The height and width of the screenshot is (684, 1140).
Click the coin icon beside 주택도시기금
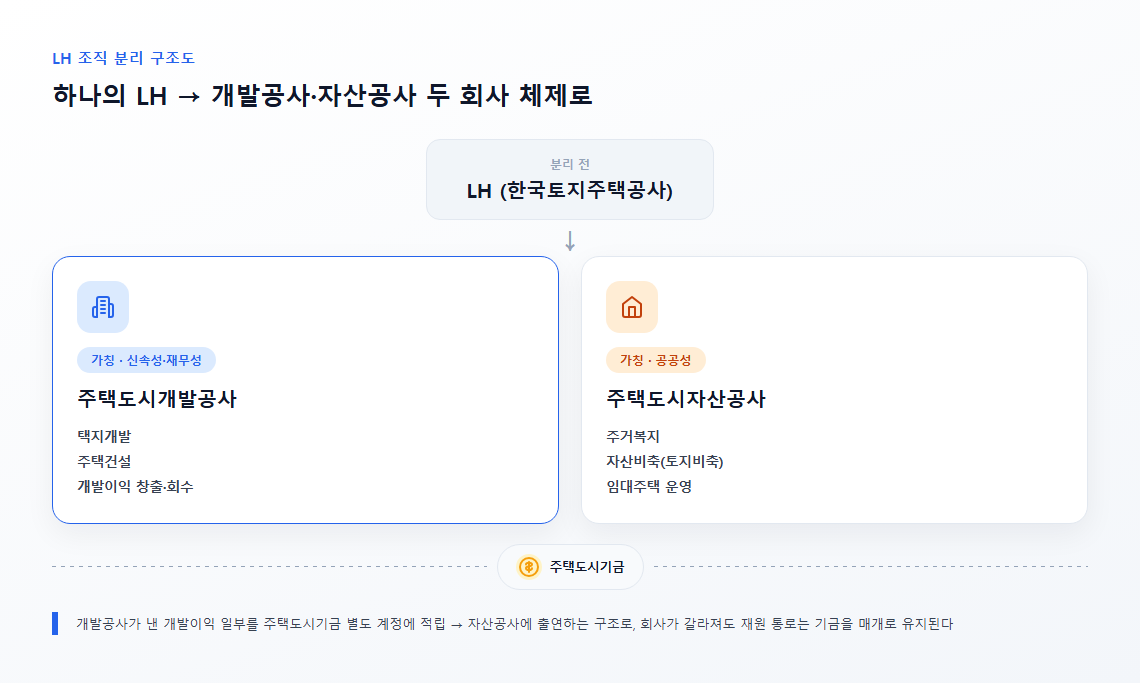click(x=529, y=567)
